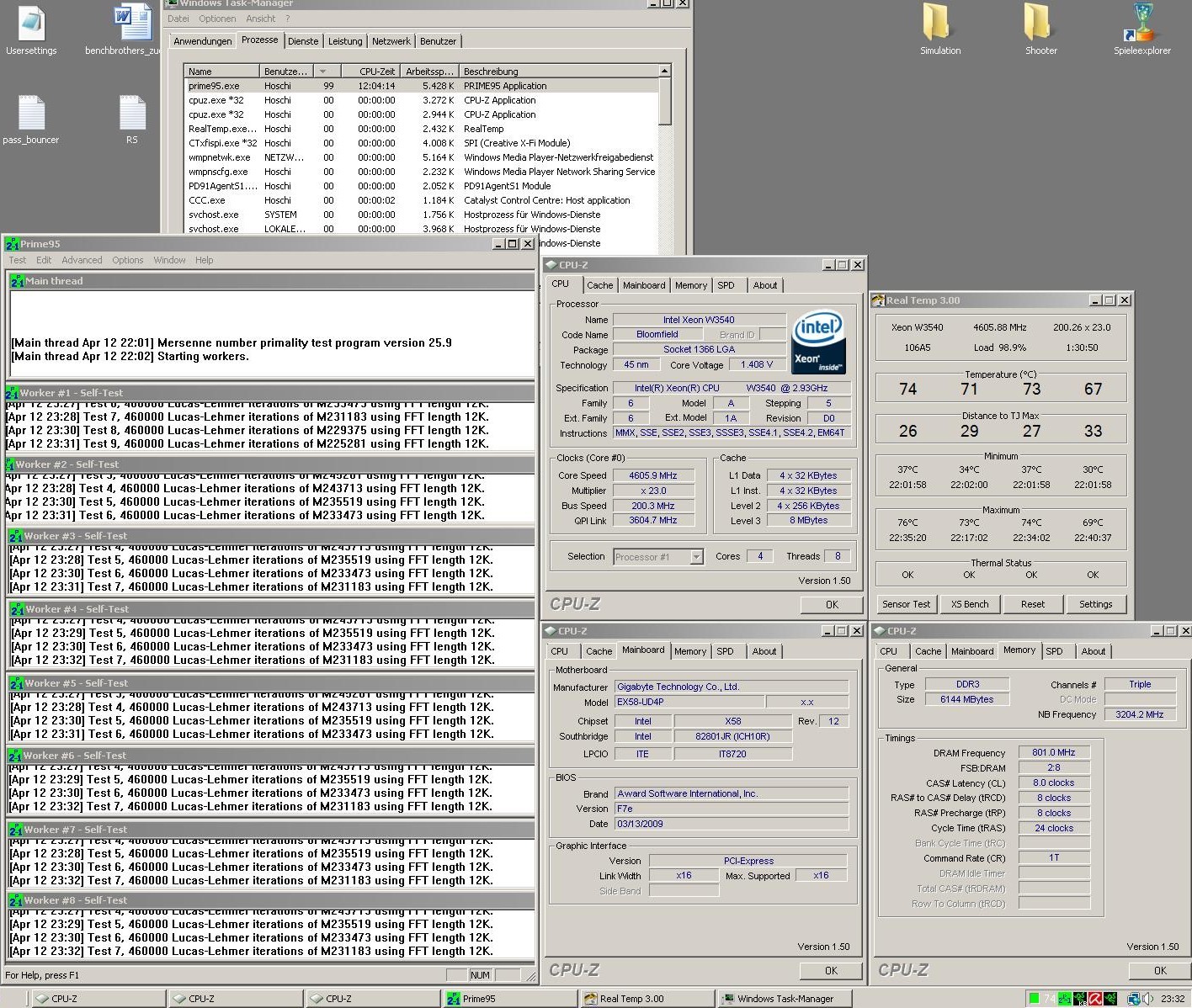Click the Reset button in Real Temp
1192x1008 pixels.
click(x=1033, y=604)
